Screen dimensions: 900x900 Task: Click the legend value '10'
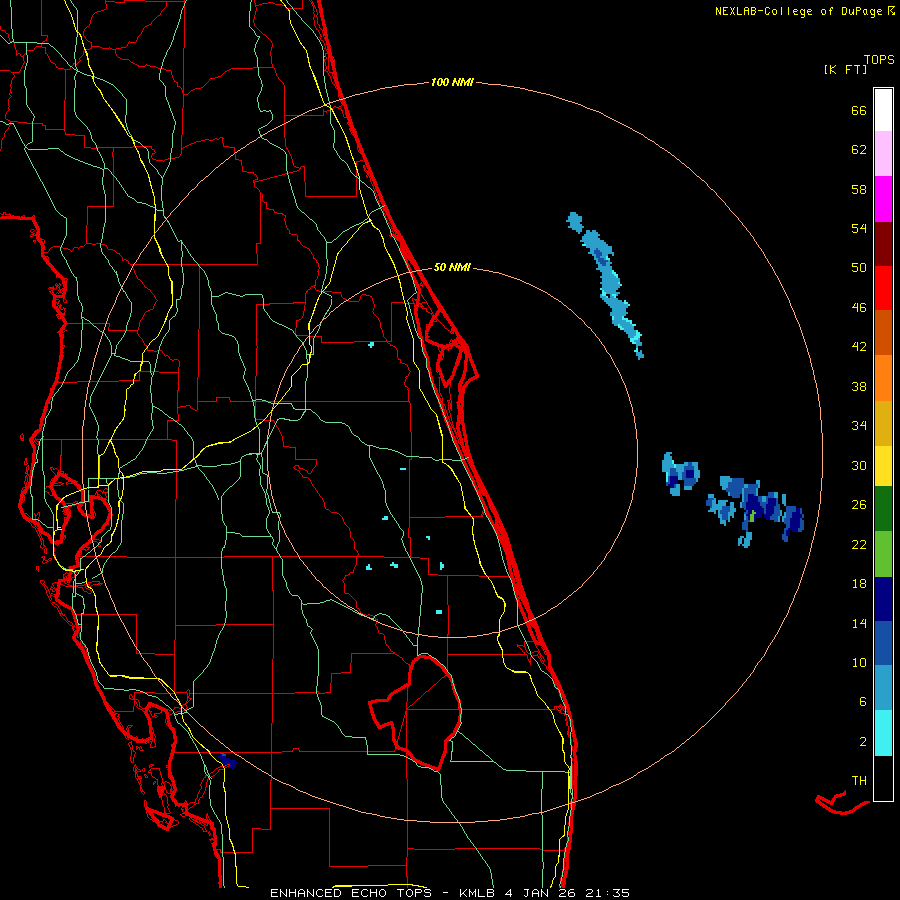859,663
